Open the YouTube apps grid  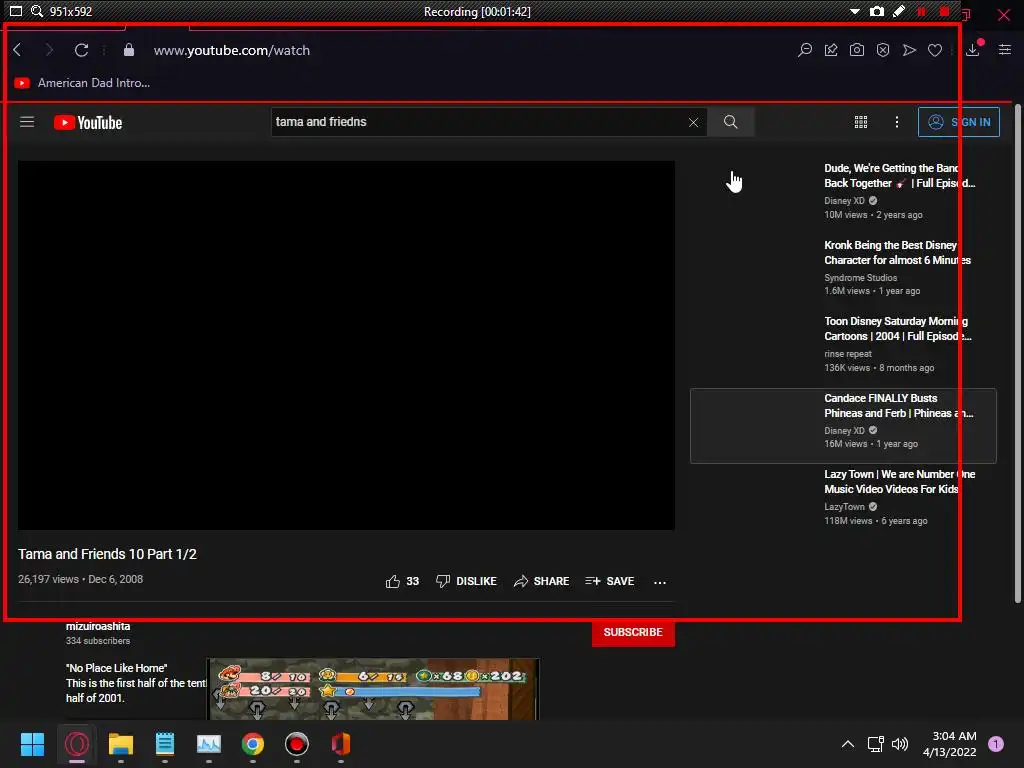pyautogui.click(x=861, y=122)
